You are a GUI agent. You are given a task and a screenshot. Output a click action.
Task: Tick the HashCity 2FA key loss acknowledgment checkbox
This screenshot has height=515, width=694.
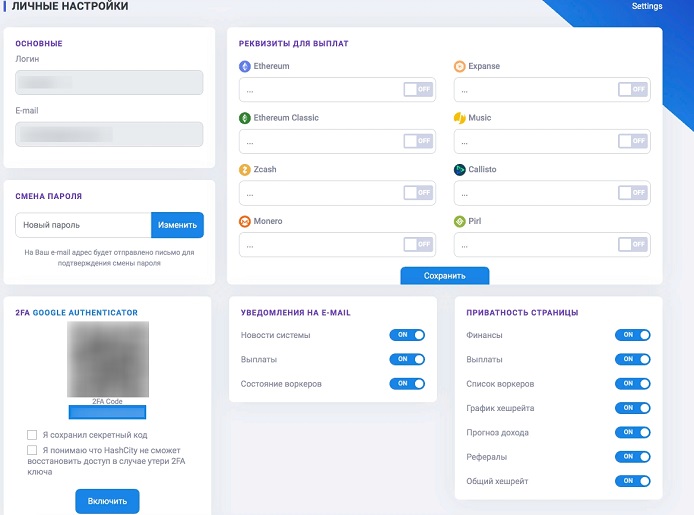click(32, 451)
